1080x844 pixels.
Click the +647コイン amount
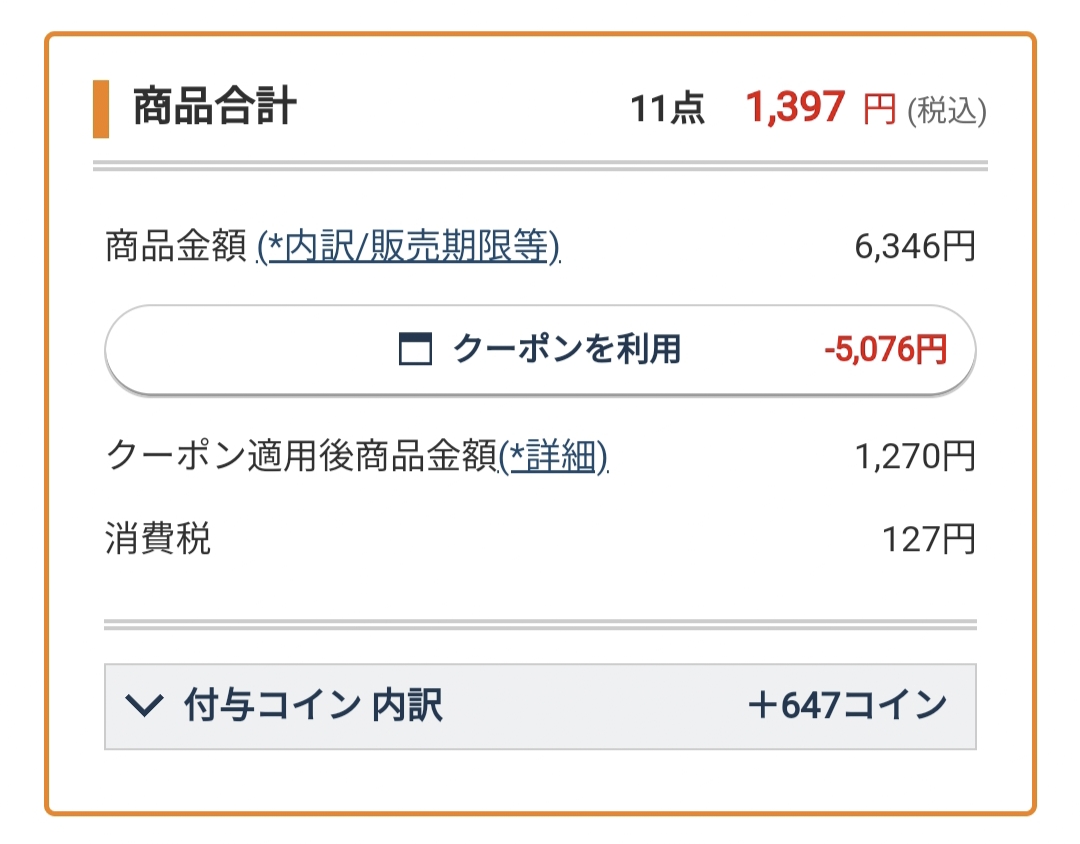click(x=848, y=706)
